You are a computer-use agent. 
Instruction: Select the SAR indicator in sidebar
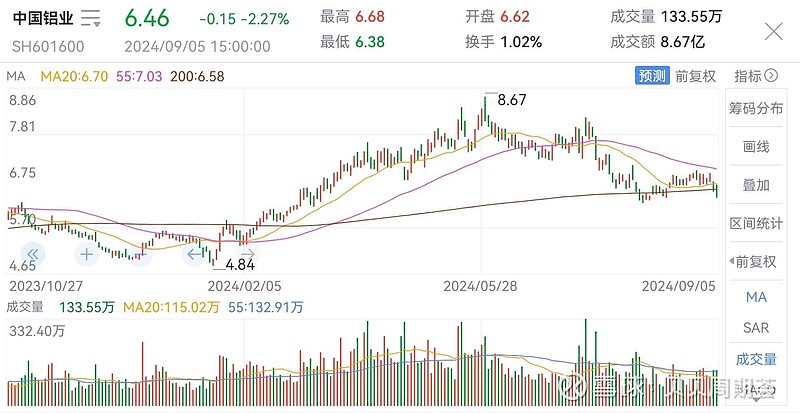(756, 328)
